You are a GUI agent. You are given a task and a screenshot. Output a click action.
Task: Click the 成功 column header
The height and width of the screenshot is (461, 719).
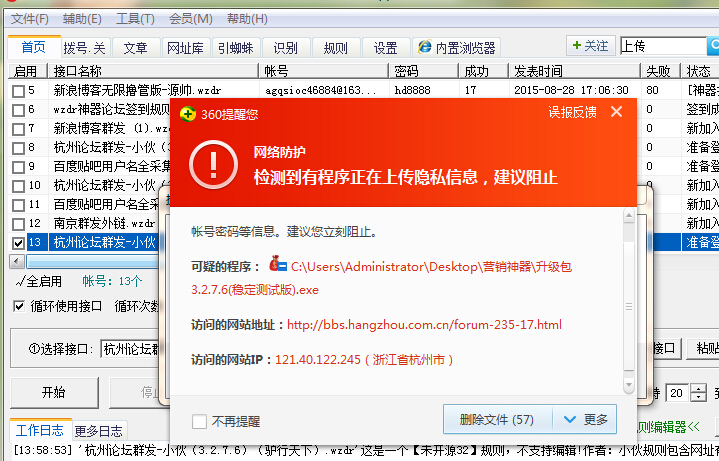coord(483,71)
